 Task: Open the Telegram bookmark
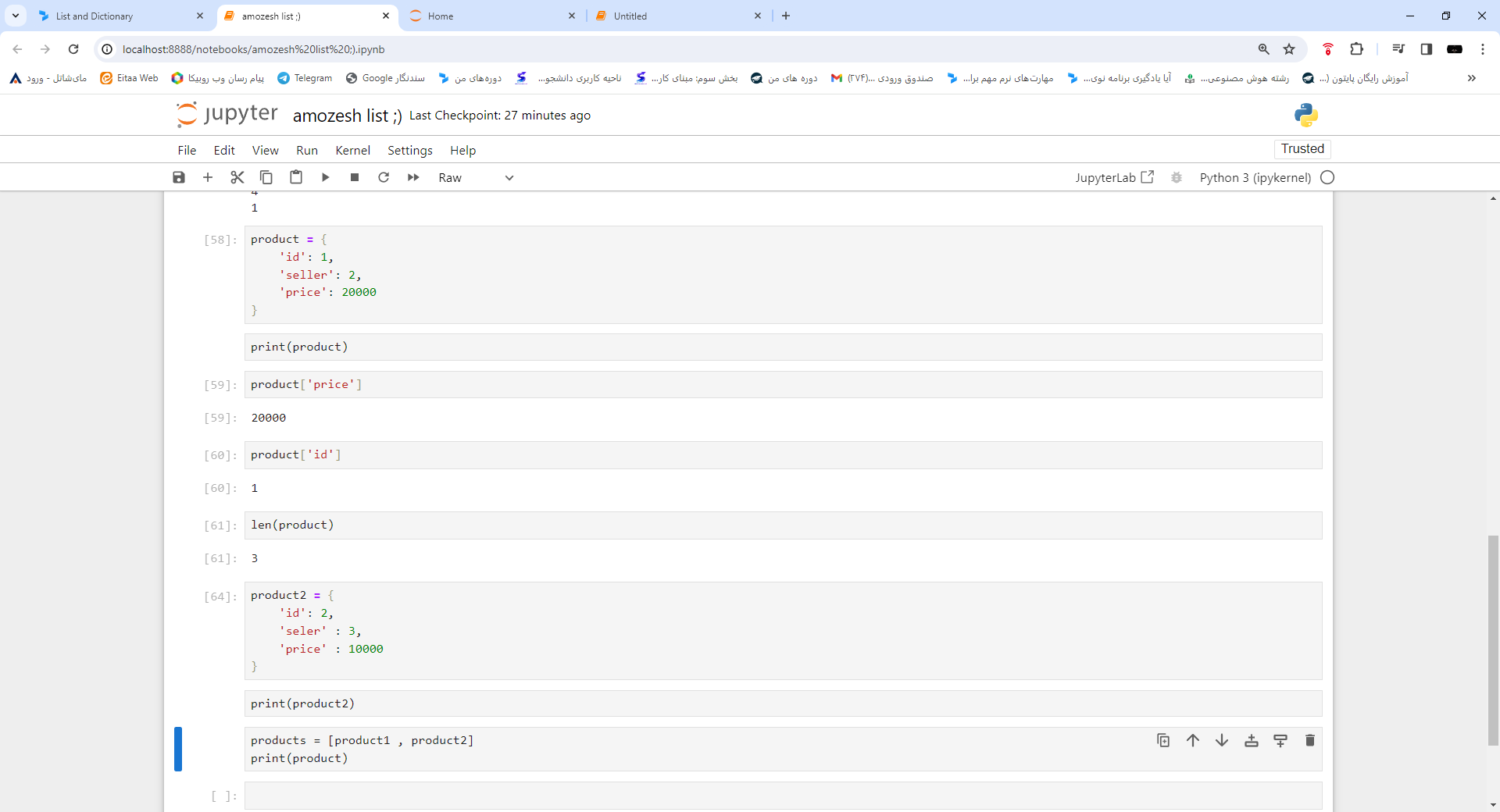pos(305,78)
